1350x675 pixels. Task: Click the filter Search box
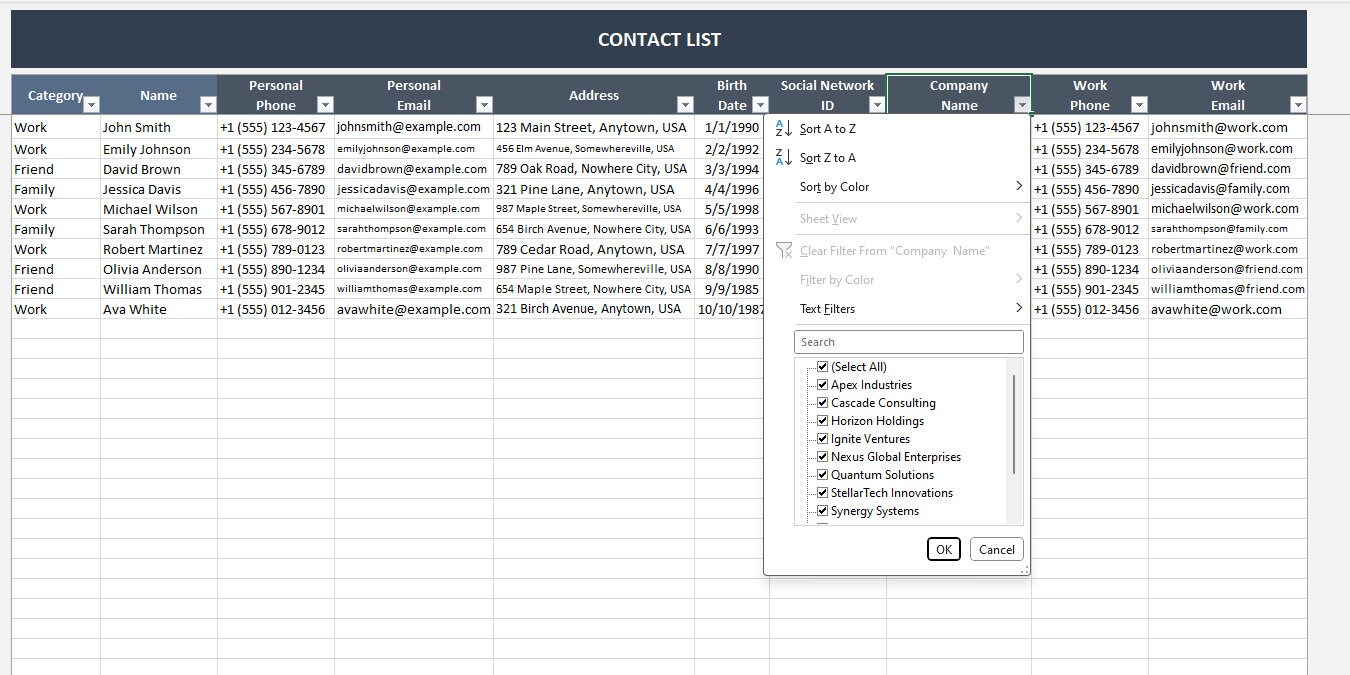click(908, 341)
